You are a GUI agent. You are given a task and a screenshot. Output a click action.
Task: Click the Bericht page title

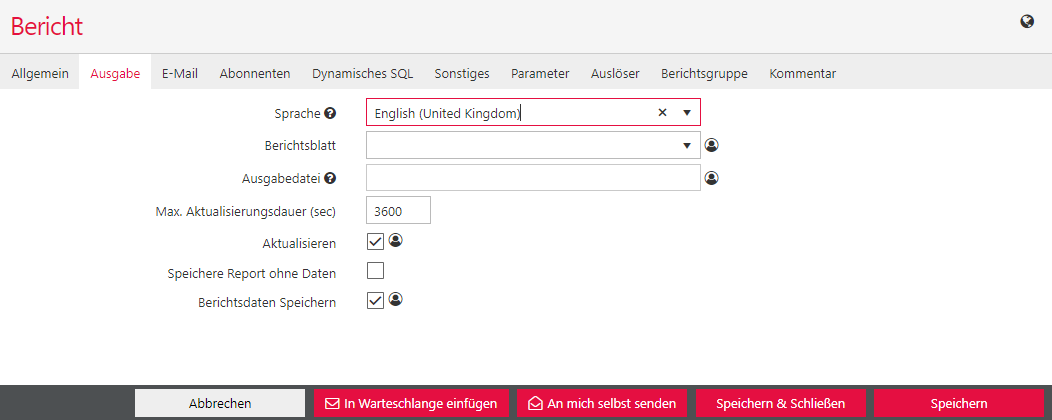[x=47, y=26]
